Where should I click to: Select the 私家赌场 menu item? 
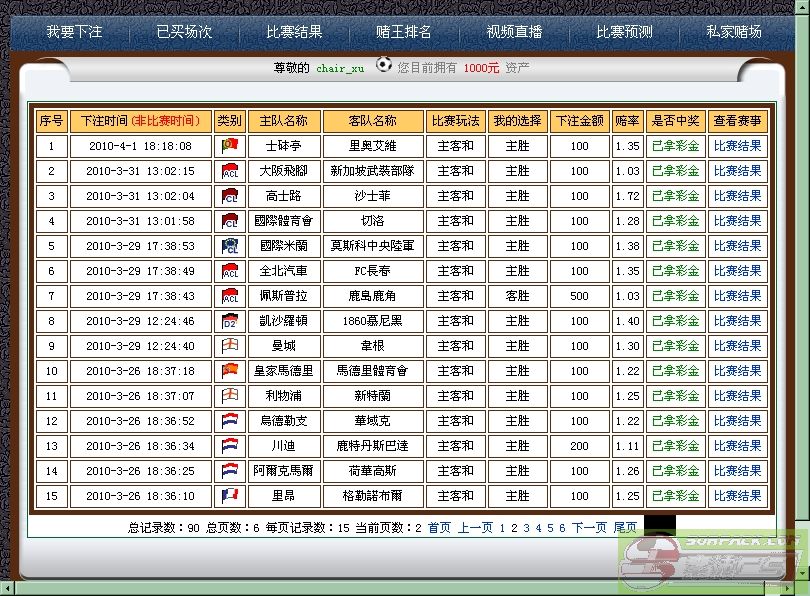(733, 32)
